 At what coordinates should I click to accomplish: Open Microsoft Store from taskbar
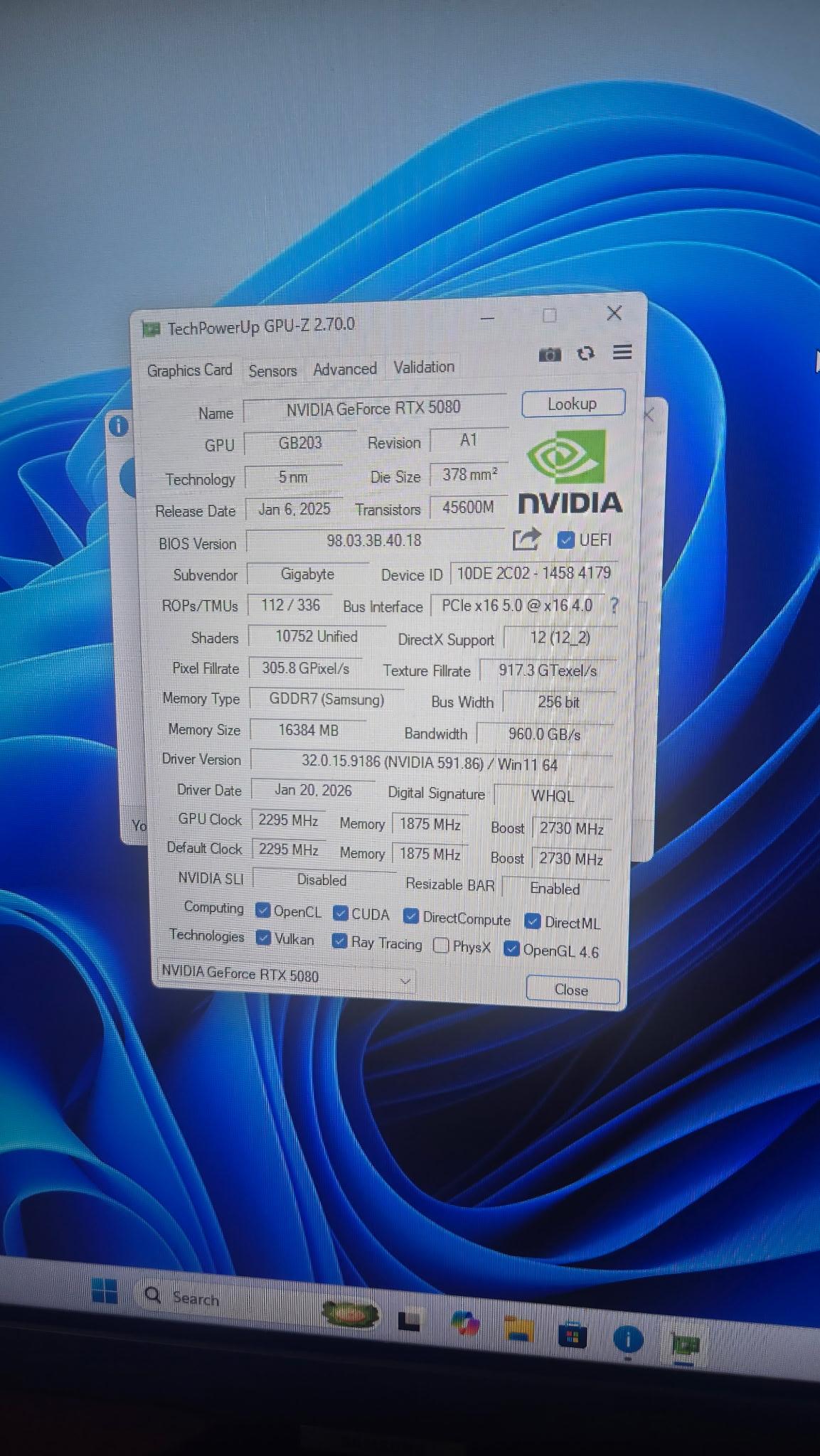(573, 1337)
